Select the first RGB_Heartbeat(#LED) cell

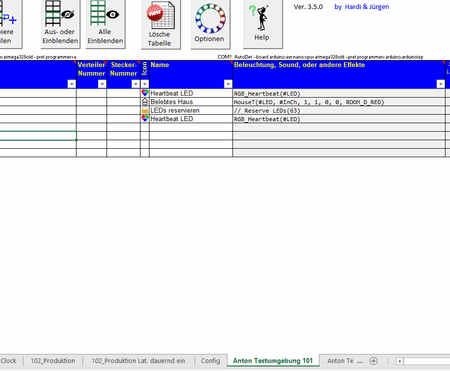(339, 93)
